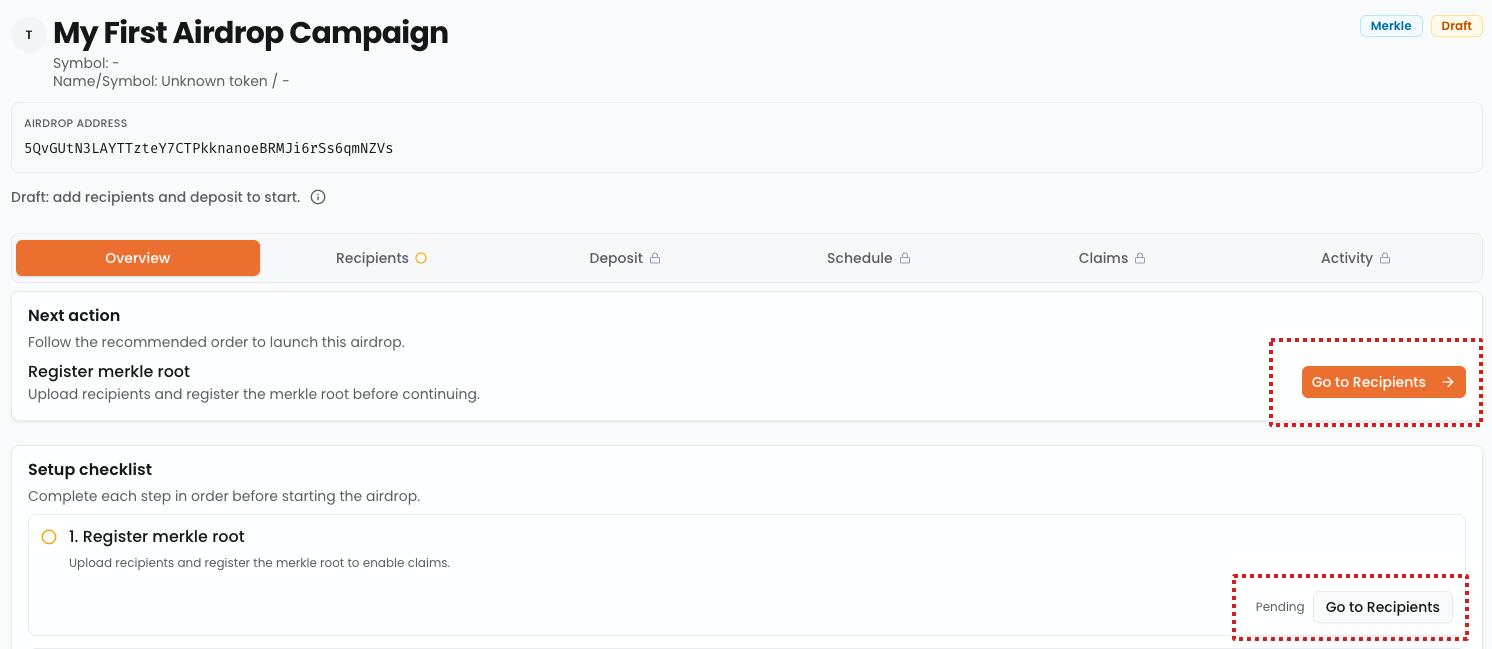1492x649 pixels.
Task: Click the lock icon next to Deposit
Action: (655, 258)
